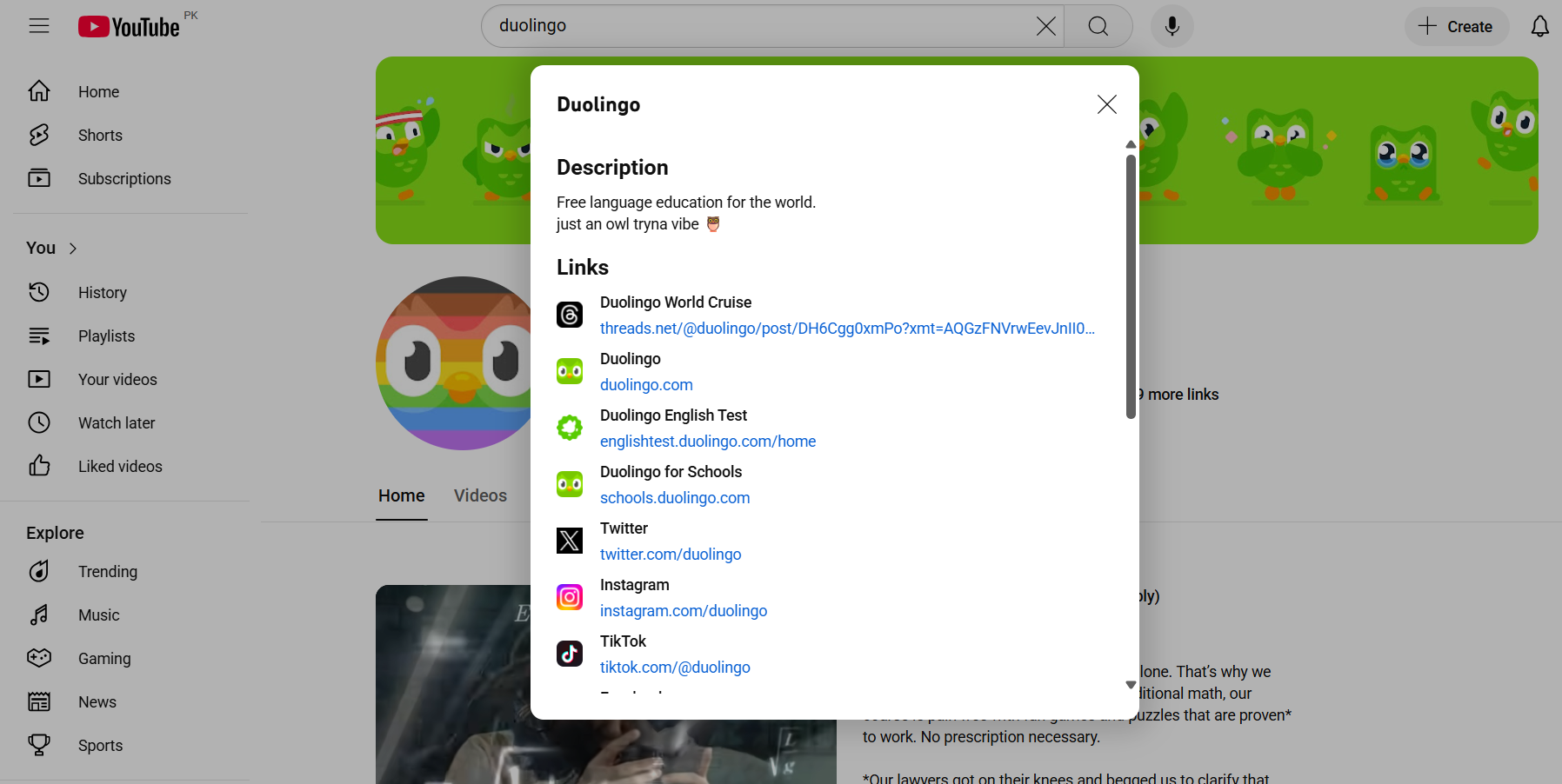This screenshot has width=1562, height=784.
Task: Open Subscriptions in the sidebar
Action: click(x=124, y=178)
